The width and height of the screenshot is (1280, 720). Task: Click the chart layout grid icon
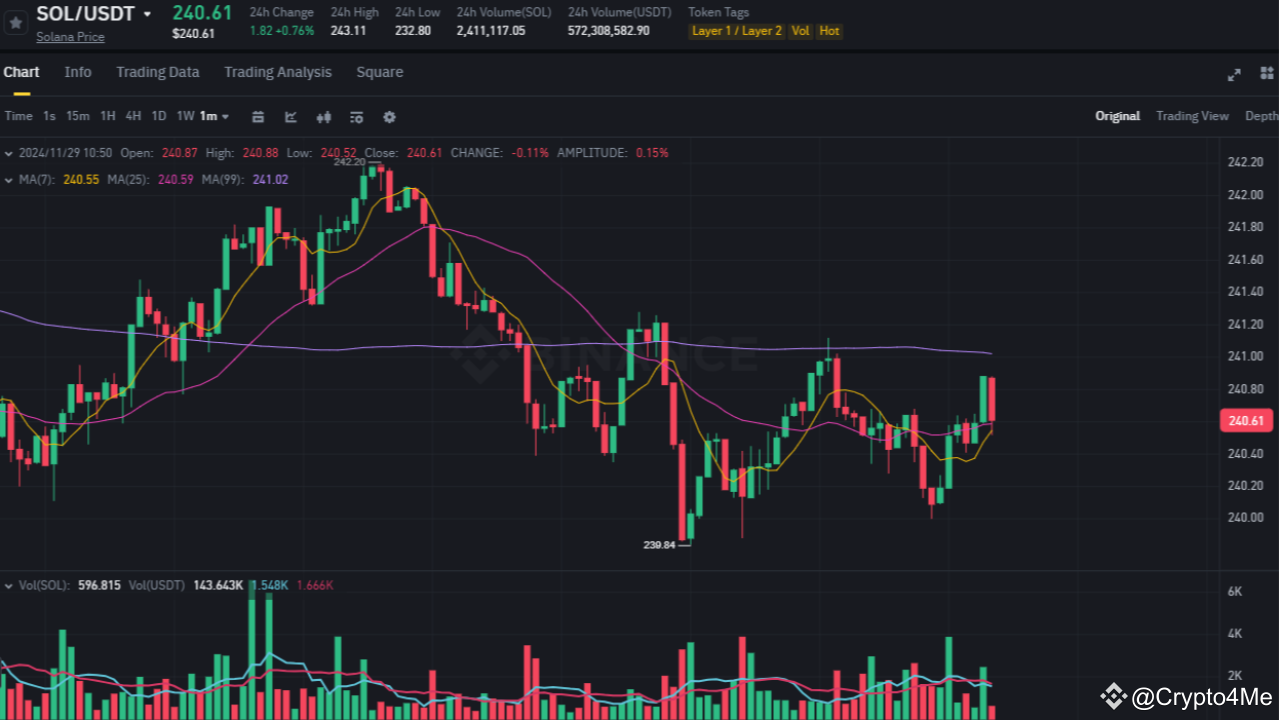(x=1266, y=73)
